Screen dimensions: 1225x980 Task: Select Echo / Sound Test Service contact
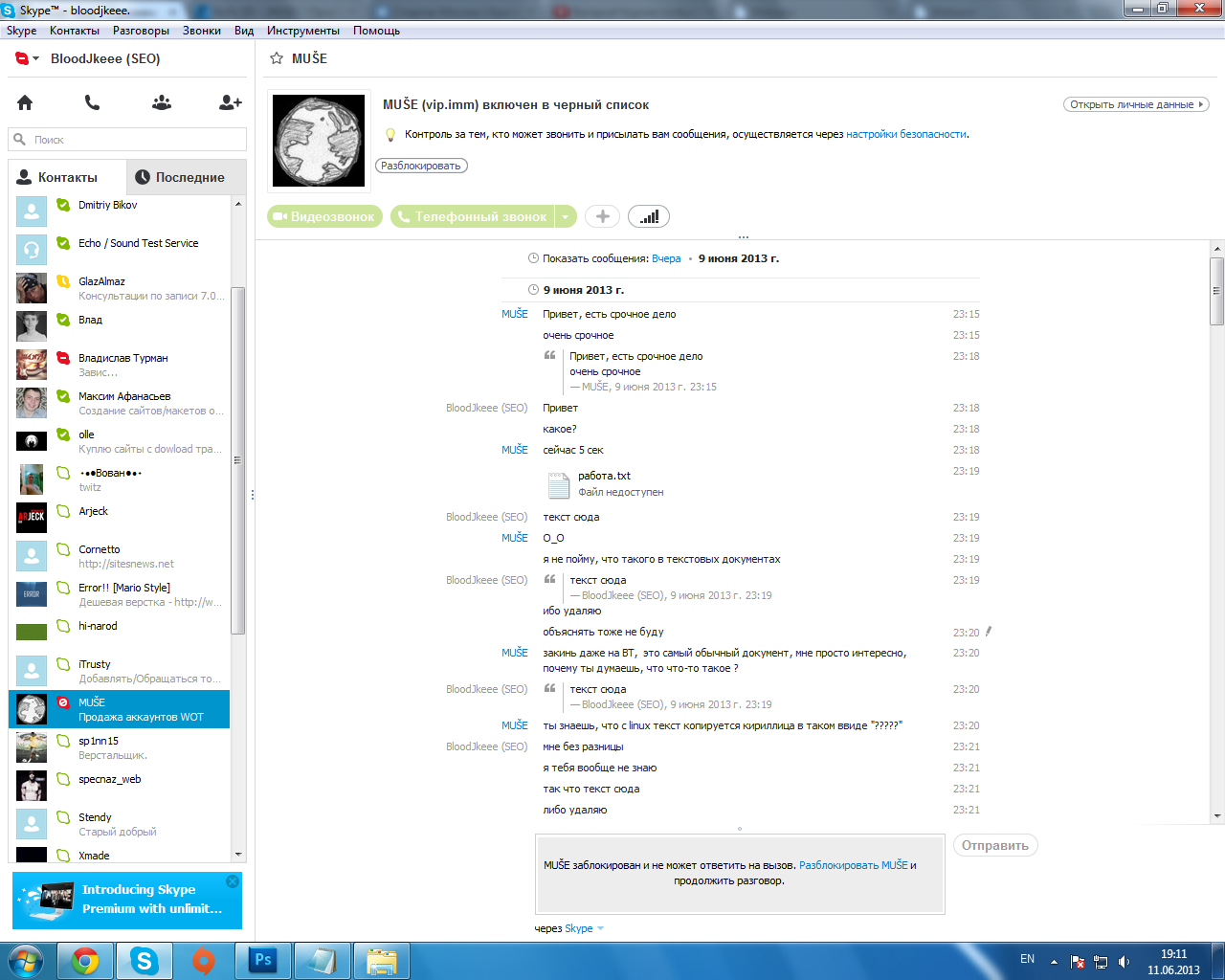tap(120, 250)
